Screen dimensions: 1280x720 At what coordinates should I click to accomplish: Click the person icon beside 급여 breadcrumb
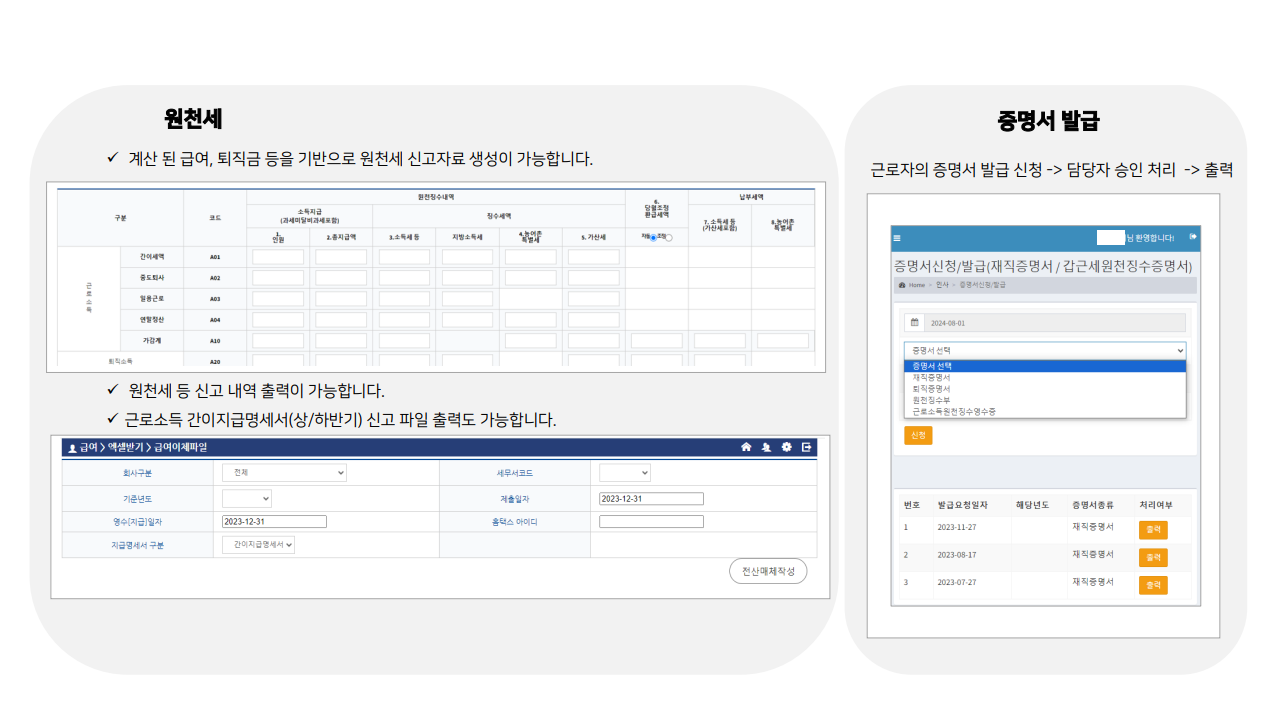click(73, 447)
